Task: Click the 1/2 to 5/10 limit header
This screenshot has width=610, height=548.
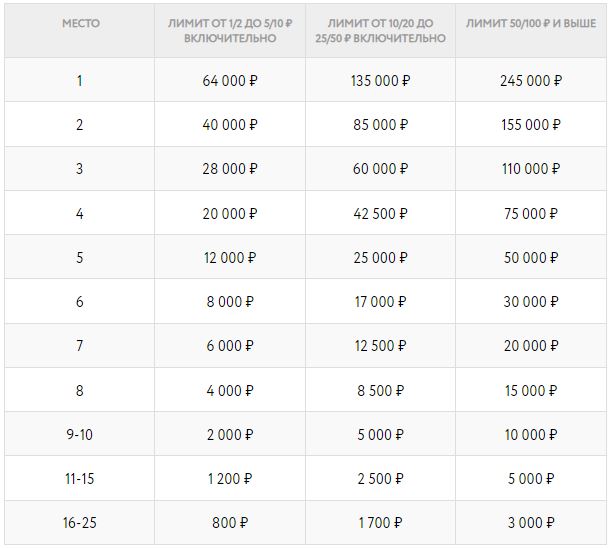Action: coord(230,30)
